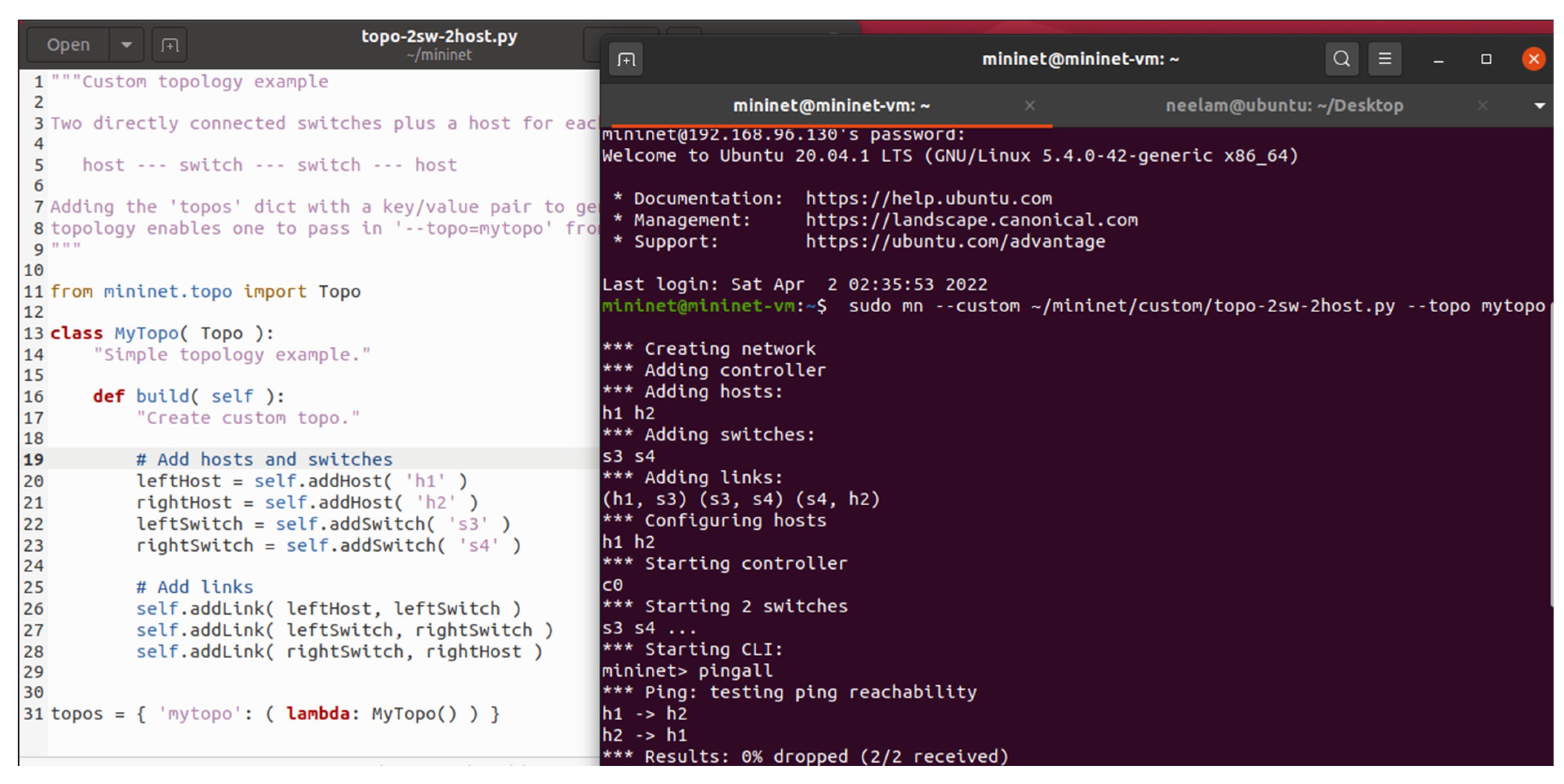Click the topo-2sw-2host.py editor title
Image resolution: width=1564 pixels, height=784 pixels.
click(x=439, y=36)
